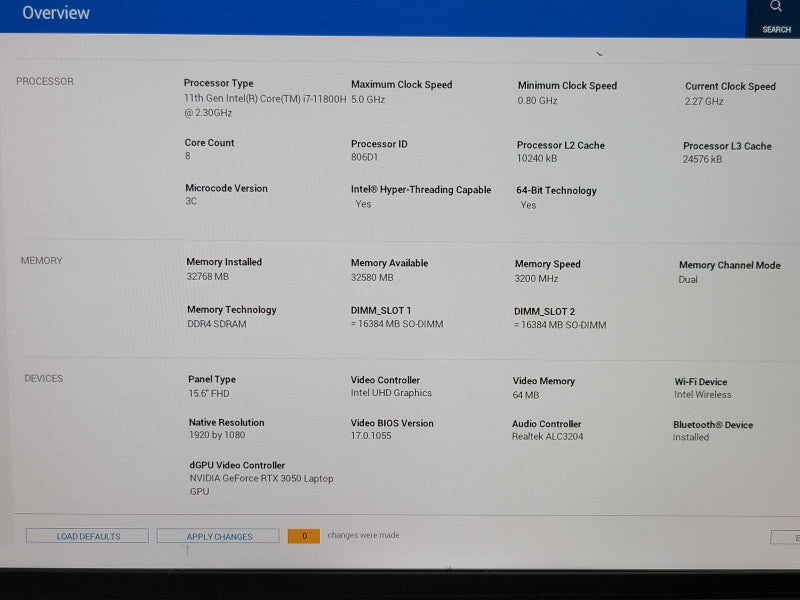Click the Memory Available 32580 MB value
The image size is (800, 600).
372,278
